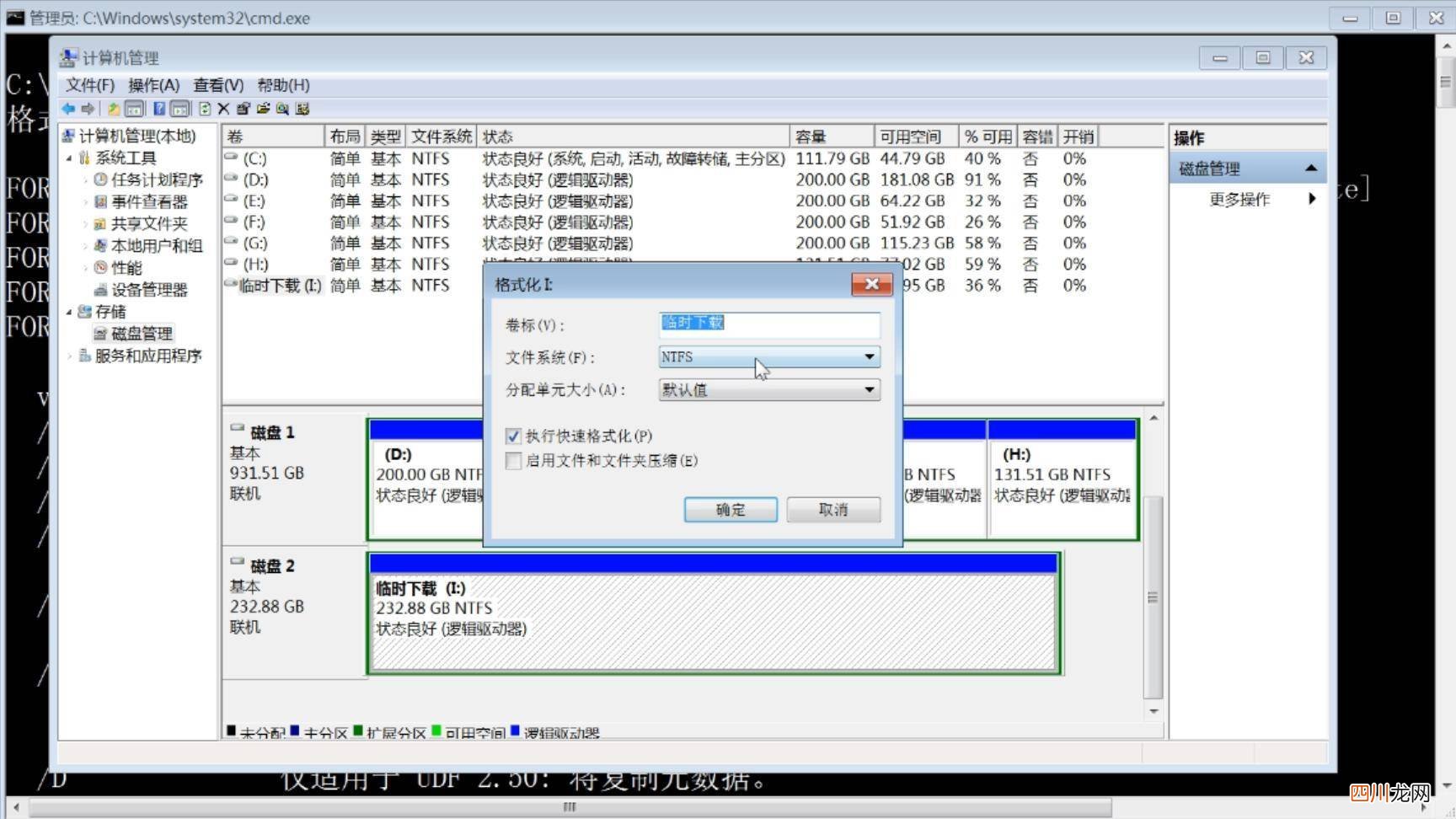The width and height of the screenshot is (1456, 819).
Task: Click the Up one level folder icon
Action: pos(113,109)
